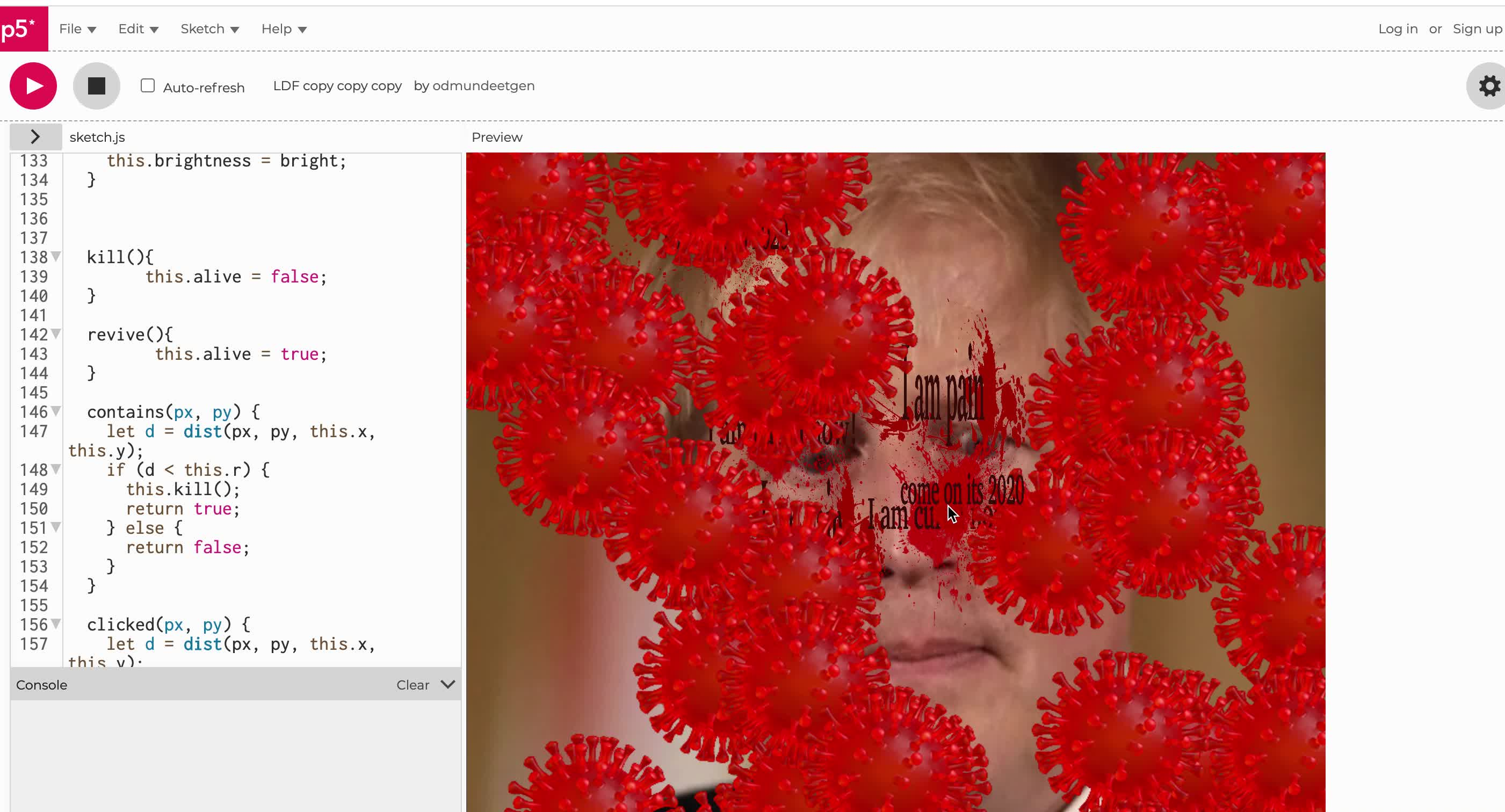The image size is (1505, 812).
Task: Fold the contains() function at line 146
Action: (x=56, y=411)
